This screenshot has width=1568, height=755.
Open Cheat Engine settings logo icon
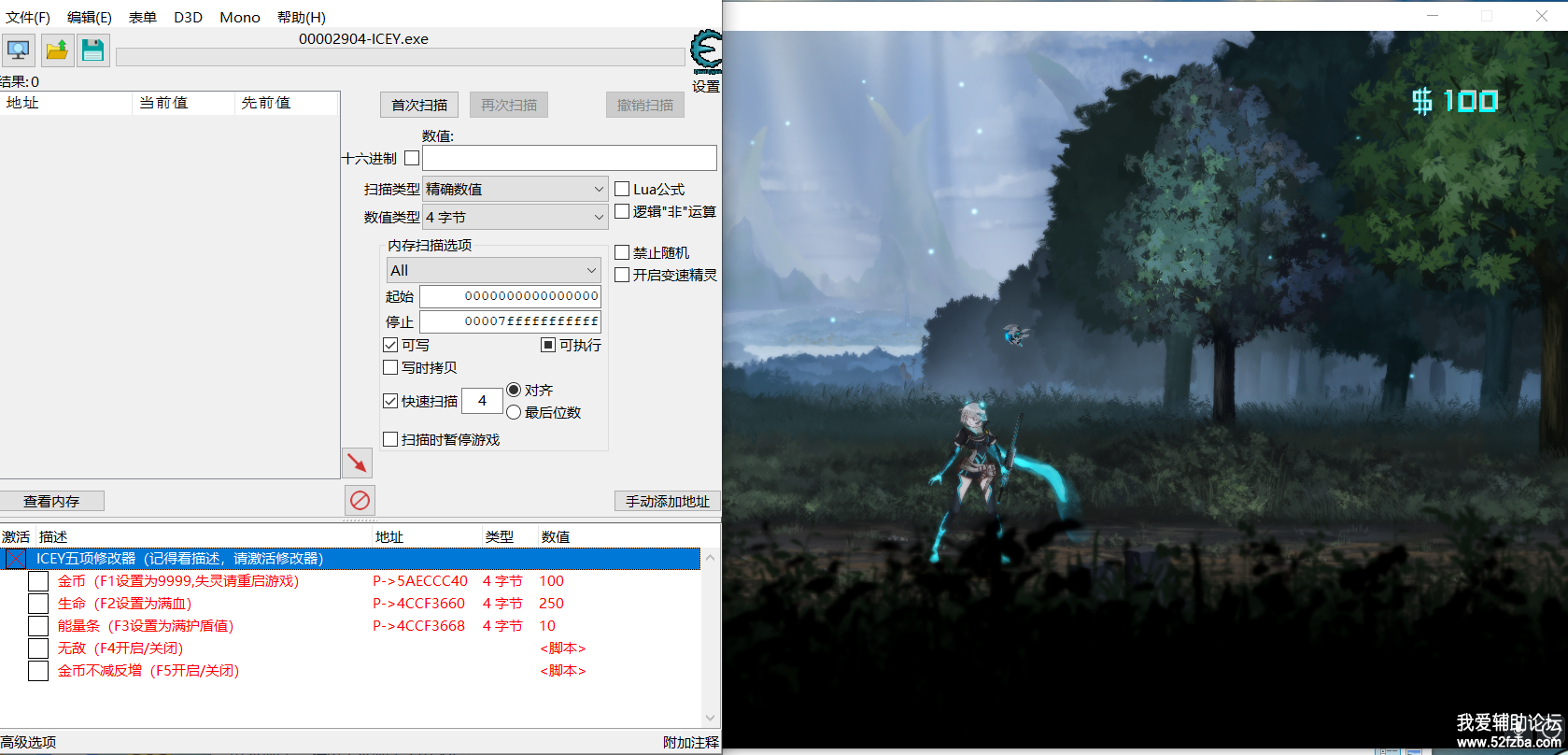706,51
